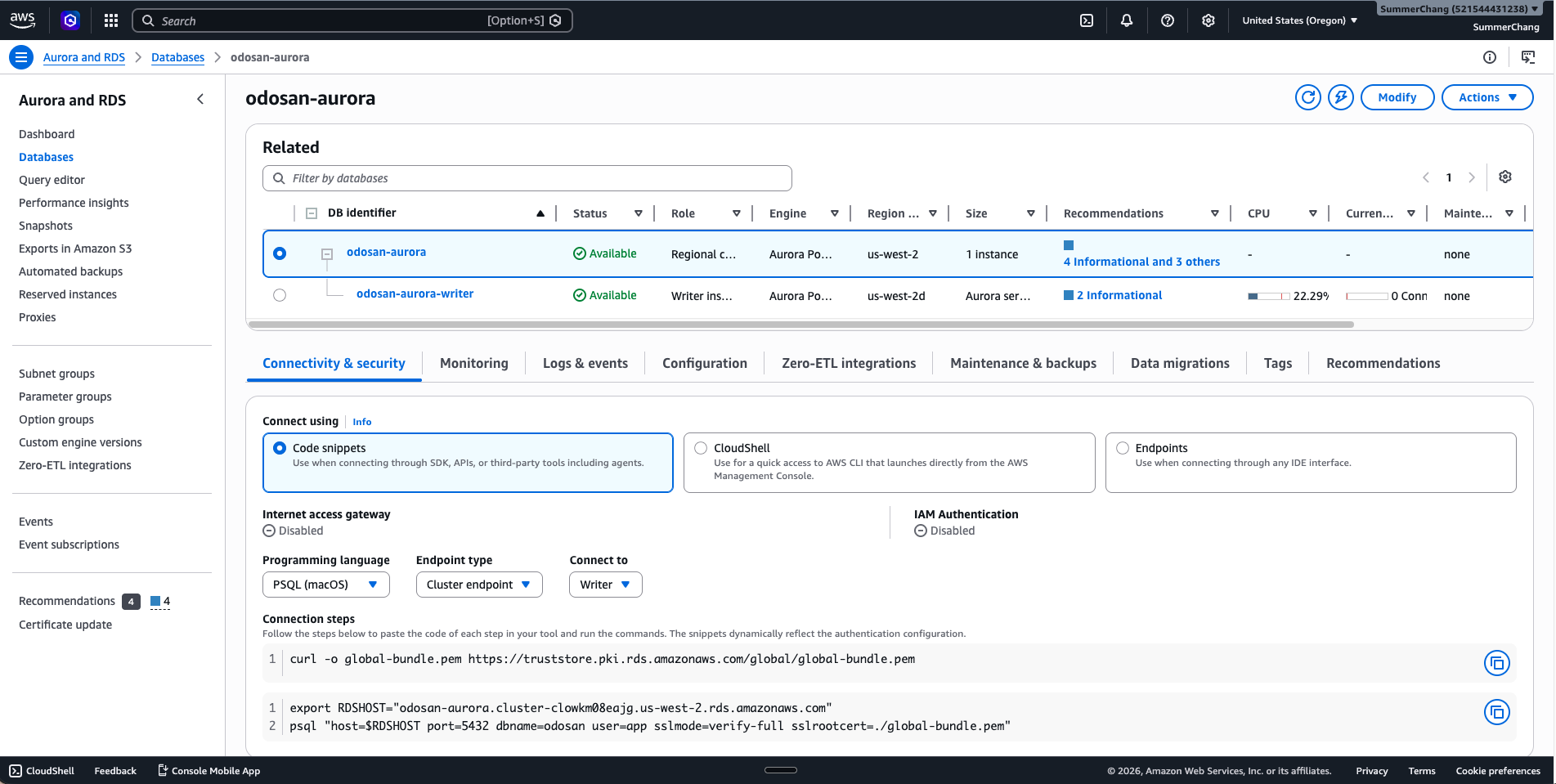
Task: Open table preferences gear in Related panel
Action: tap(1505, 177)
